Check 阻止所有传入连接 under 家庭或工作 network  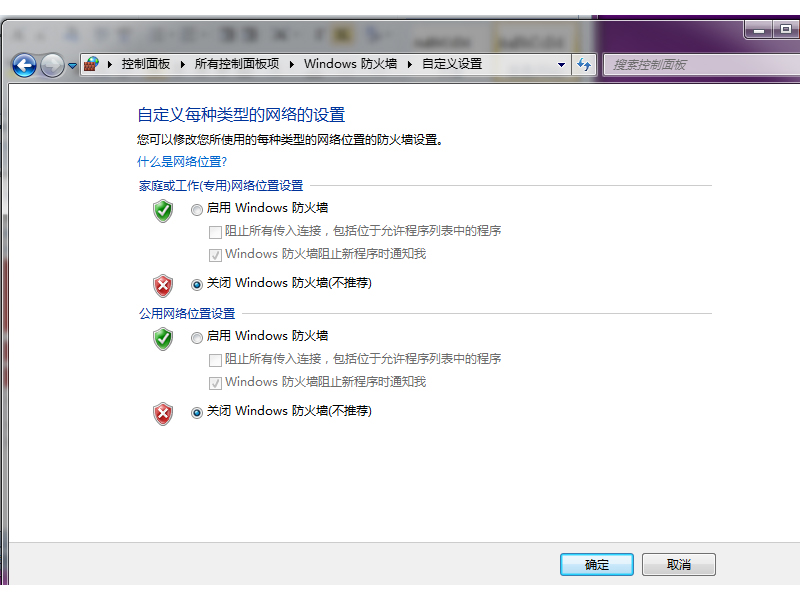pyautogui.click(x=215, y=232)
